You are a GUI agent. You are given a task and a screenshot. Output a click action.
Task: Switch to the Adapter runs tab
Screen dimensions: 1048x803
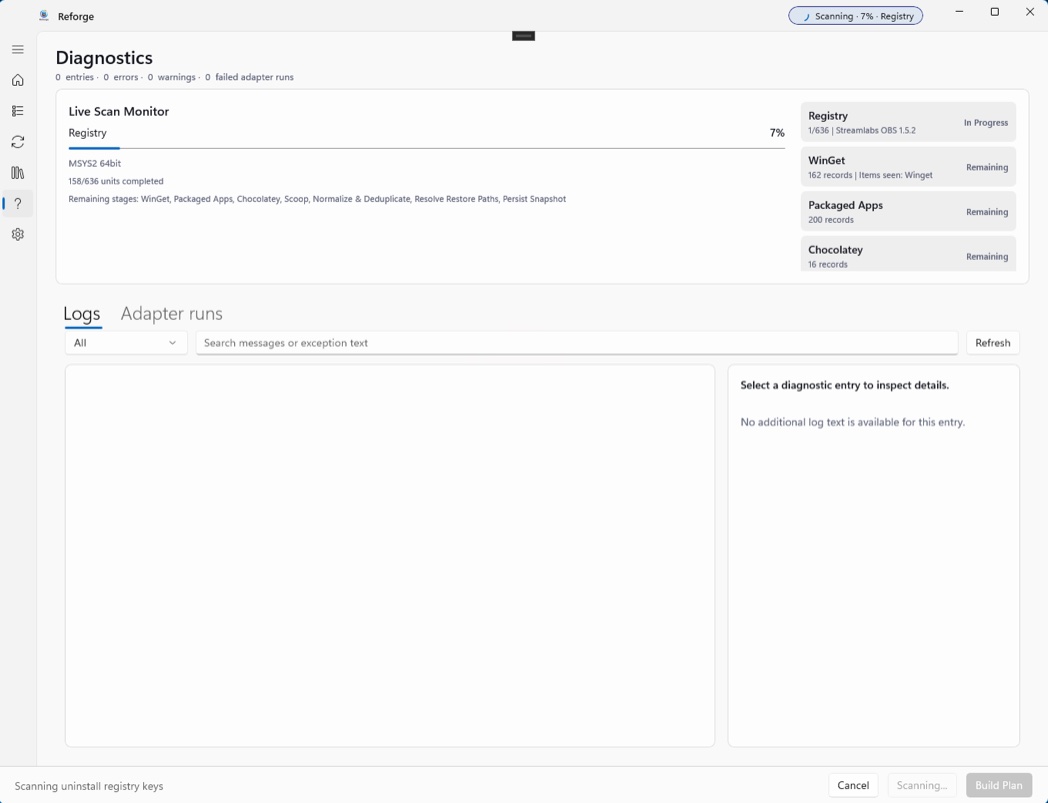pos(172,314)
